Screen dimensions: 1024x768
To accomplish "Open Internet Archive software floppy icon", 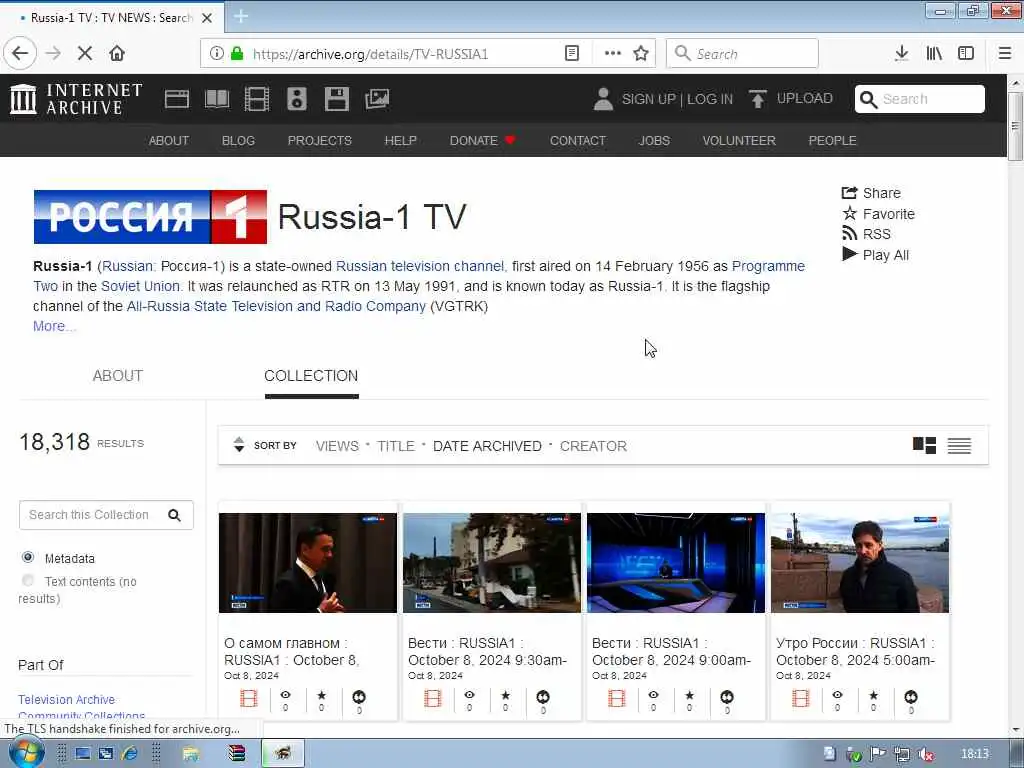I will click(x=337, y=99).
